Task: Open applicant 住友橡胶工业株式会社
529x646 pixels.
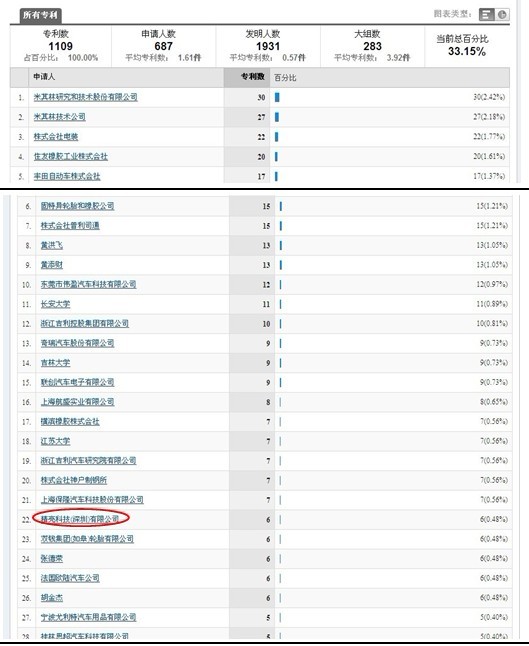Action: (70, 157)
